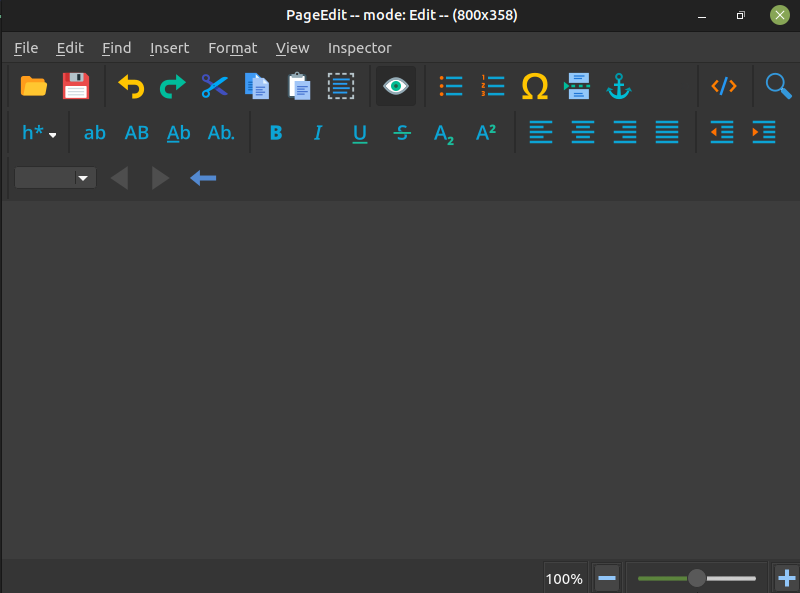Click in the page editing area

click(x=400, y=380)
